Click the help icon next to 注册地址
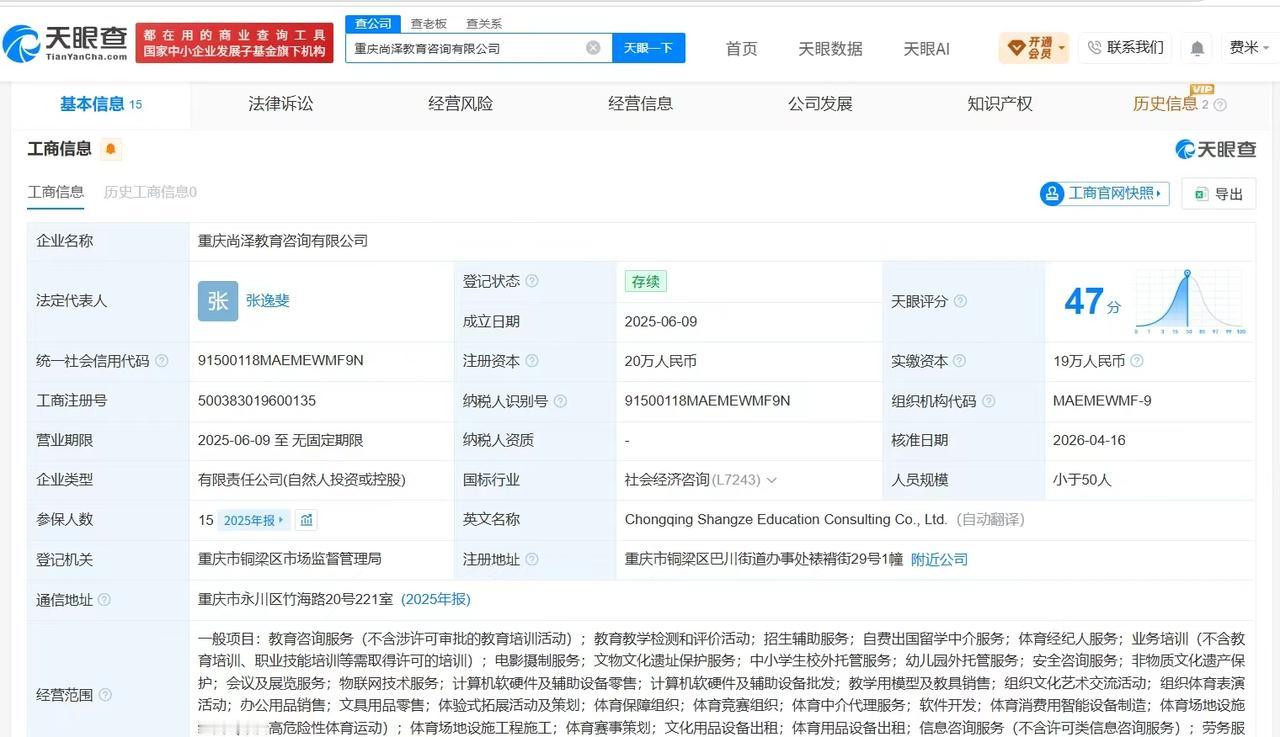 click(532, 560)
